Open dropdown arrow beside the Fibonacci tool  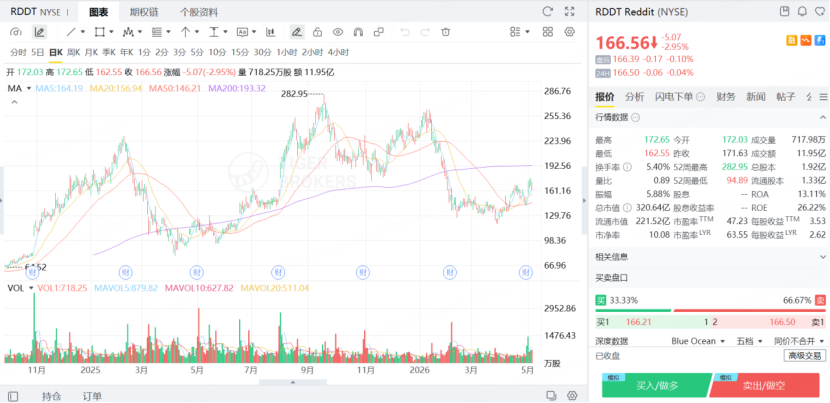168,32
